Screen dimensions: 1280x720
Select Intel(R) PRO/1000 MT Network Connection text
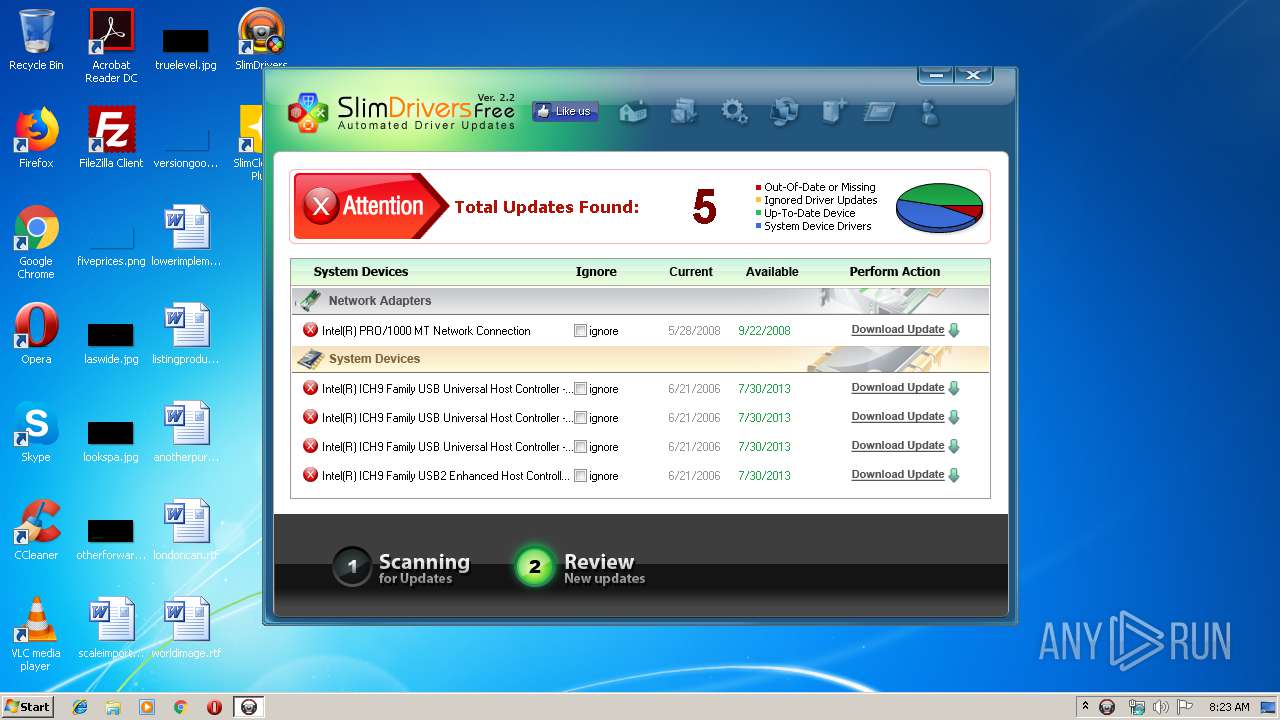(x=426, y=331)
